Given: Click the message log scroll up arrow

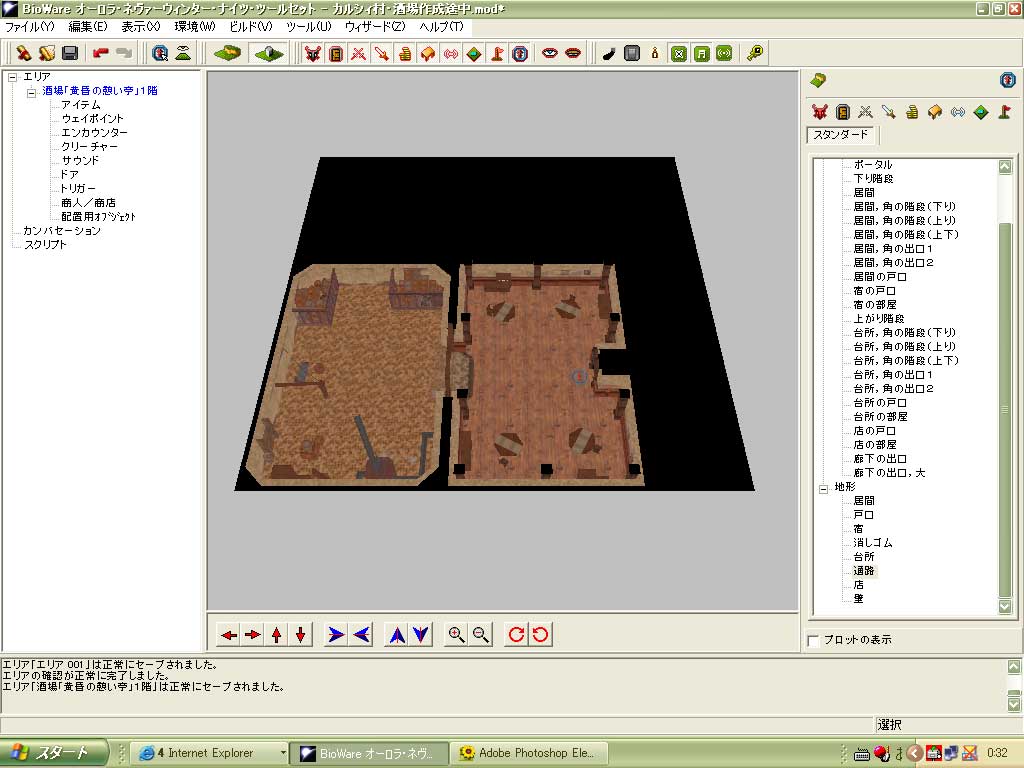Looking at the screenshot, I should point(1014,667).
